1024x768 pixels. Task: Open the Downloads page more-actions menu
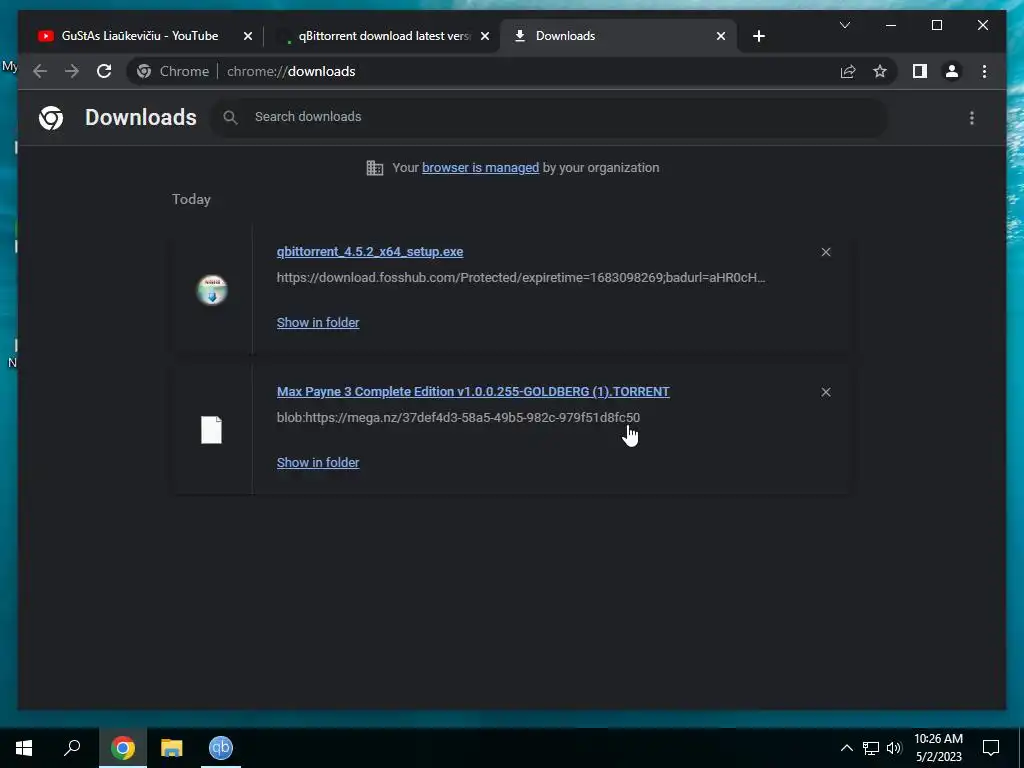[972, 118]
